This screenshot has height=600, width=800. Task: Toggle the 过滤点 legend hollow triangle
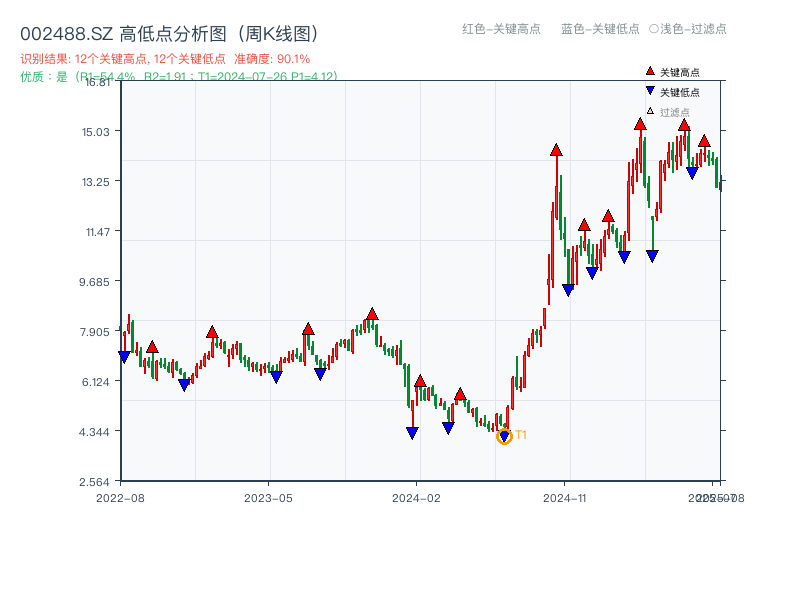[650, 111]
